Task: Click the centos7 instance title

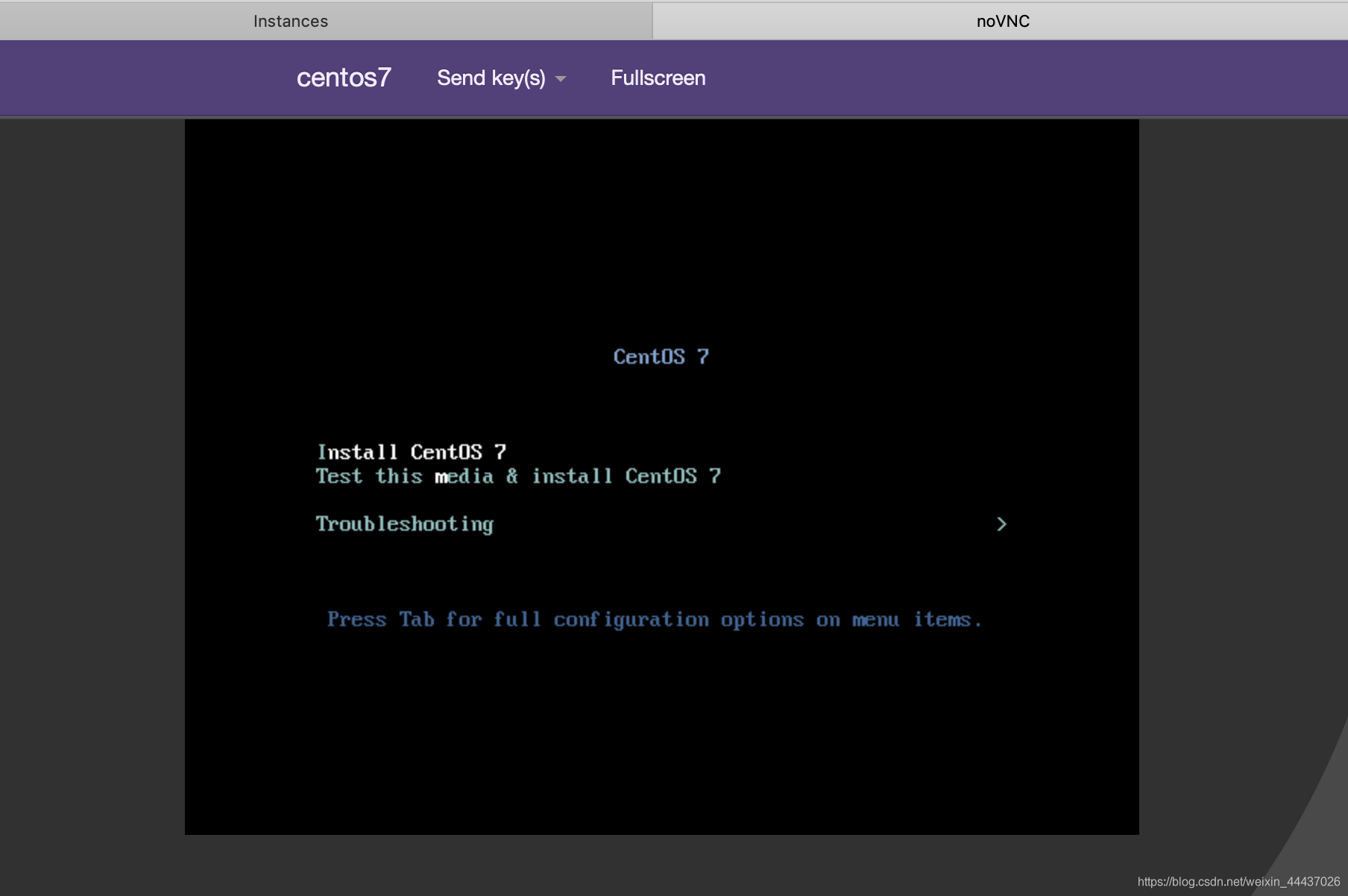Action: [x=344, y=78]
